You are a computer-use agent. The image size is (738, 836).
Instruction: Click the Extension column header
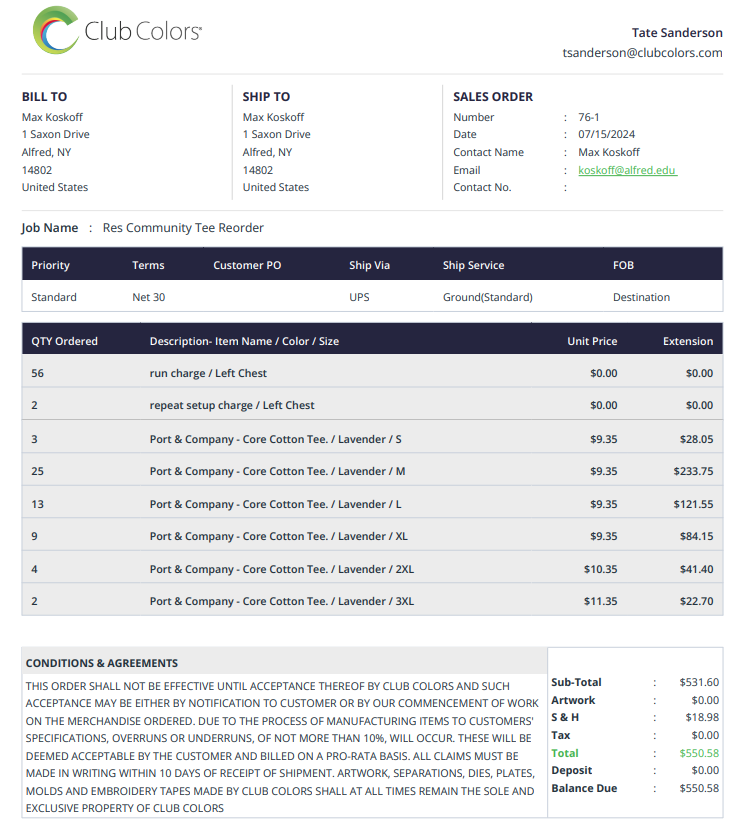tap(687, 341)
